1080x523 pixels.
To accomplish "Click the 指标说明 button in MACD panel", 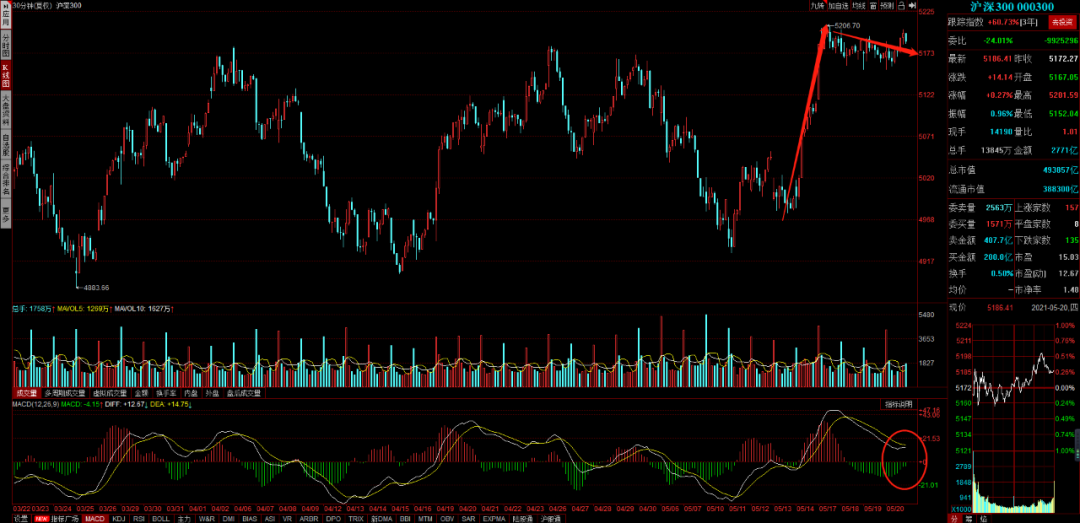I will (898, 404).
